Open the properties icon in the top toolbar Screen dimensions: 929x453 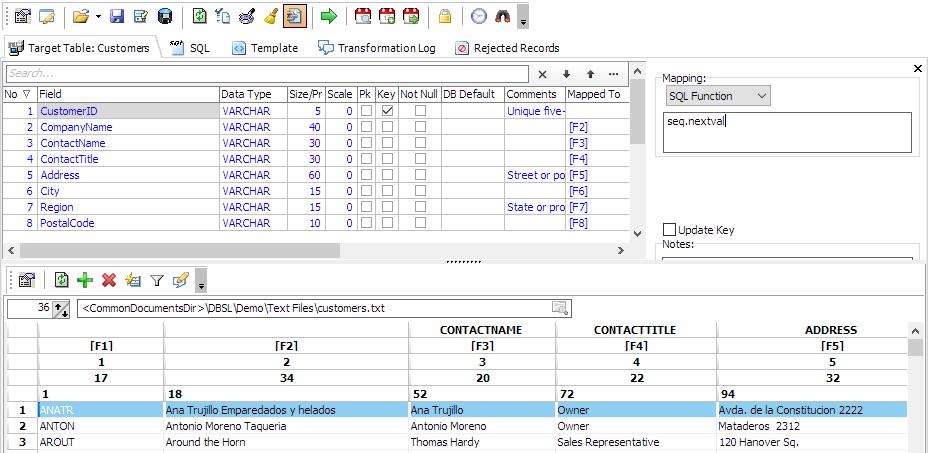tap(23, 17)
